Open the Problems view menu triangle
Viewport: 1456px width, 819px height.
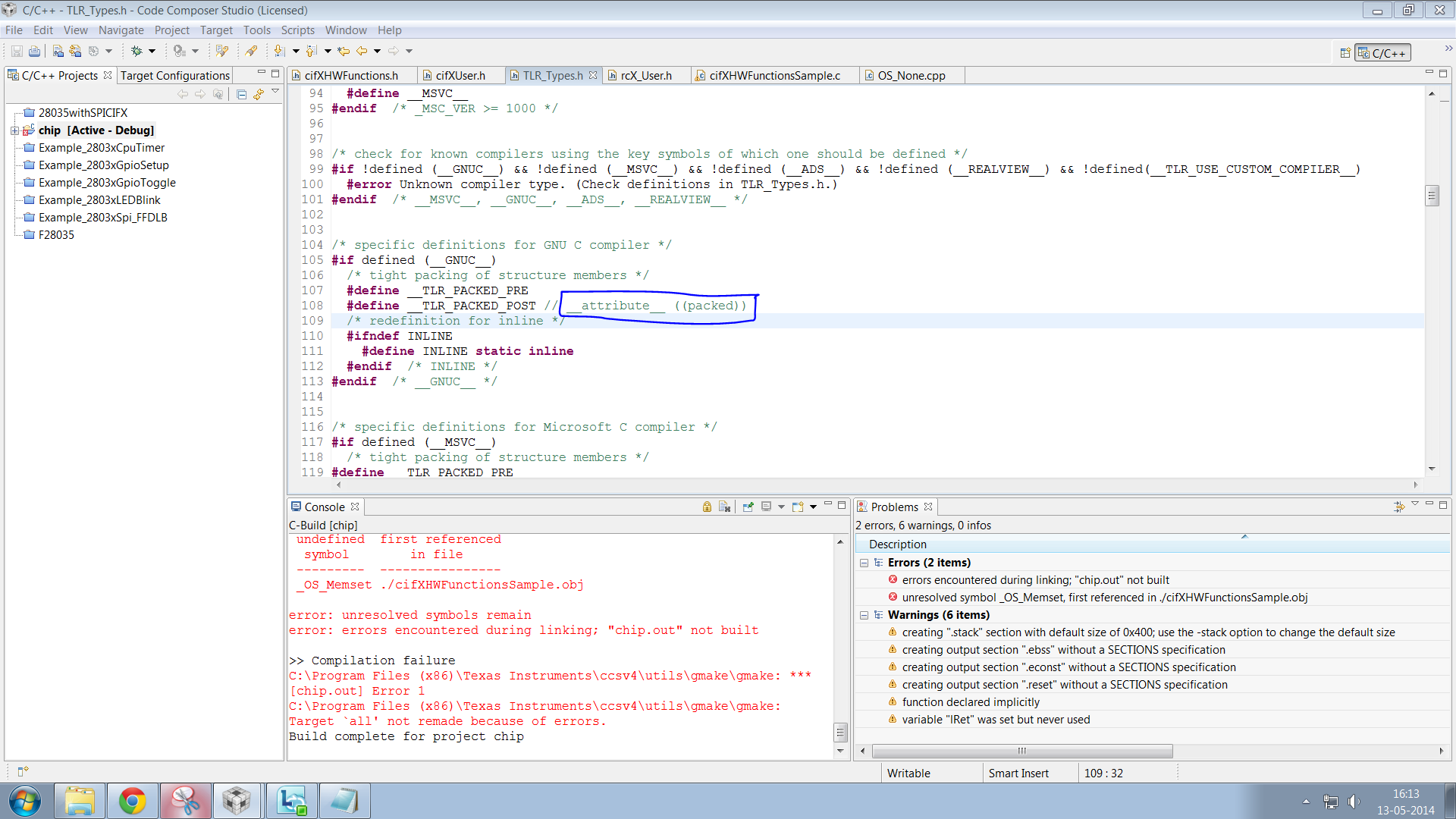coord(1415,504)
